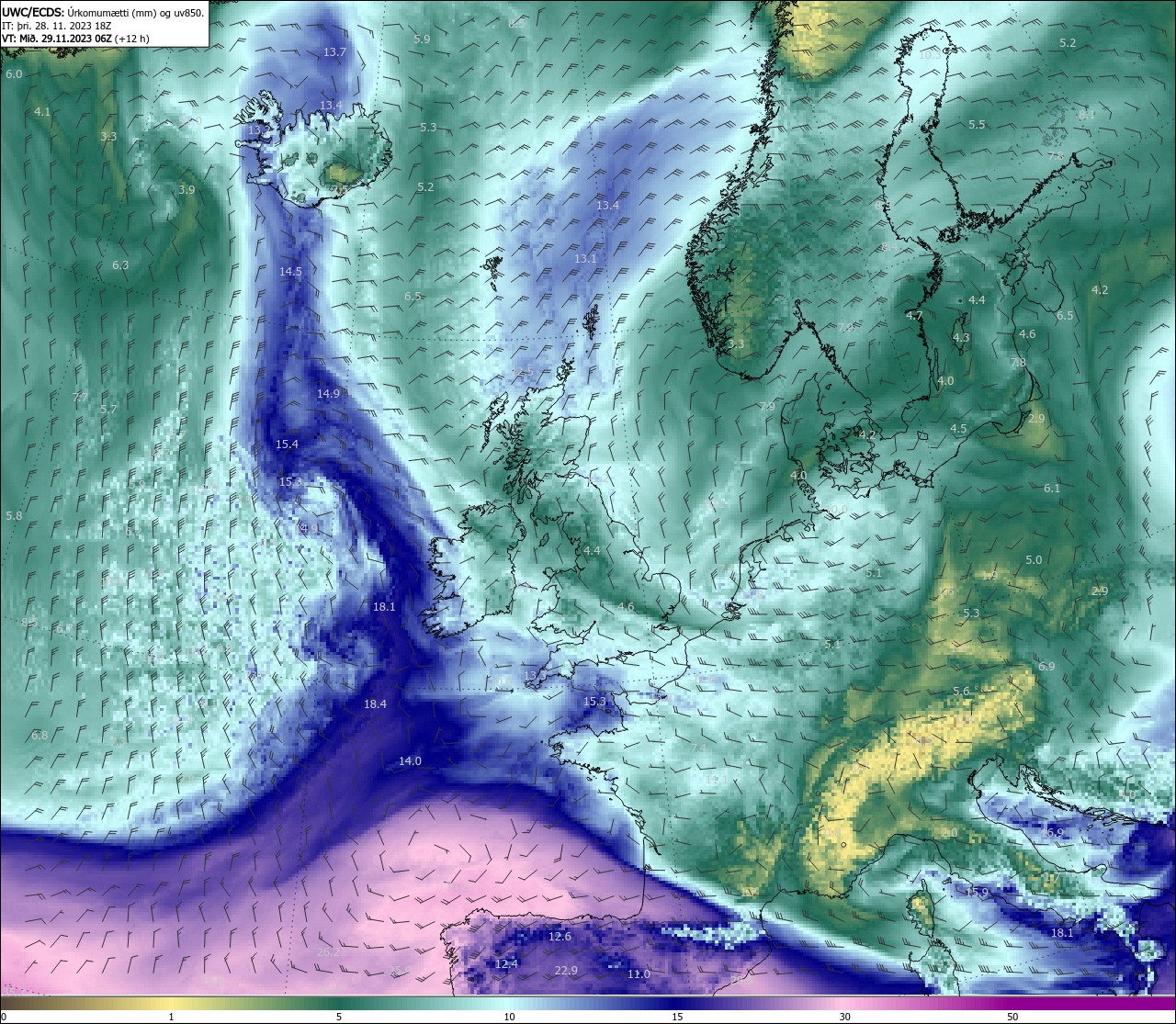This screenshot has width=1176, height=1024.
Task: Click the 5.5 value over Finland
Action: click(x=977, y=124)
